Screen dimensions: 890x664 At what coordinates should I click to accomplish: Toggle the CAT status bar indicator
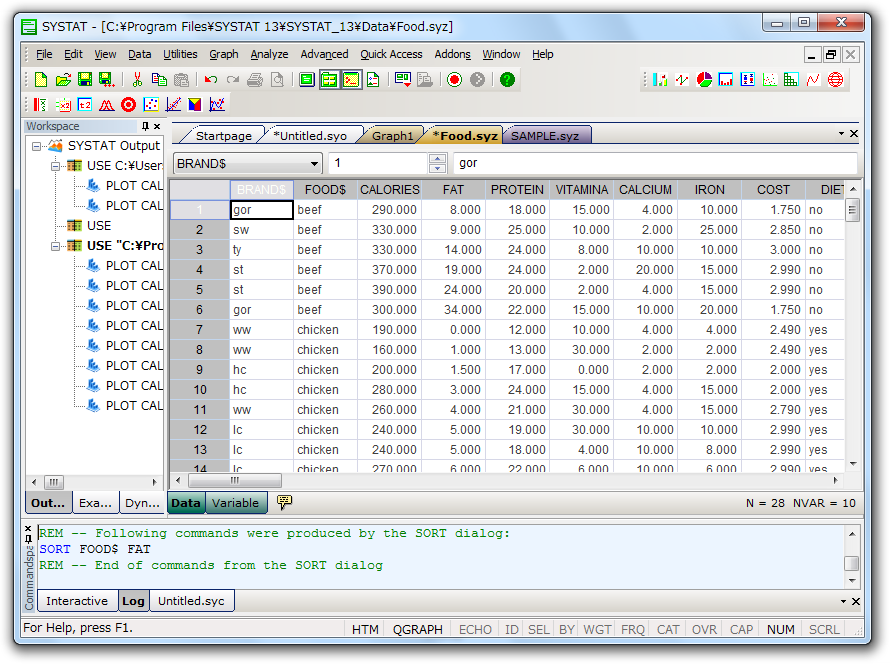tap(668, 629)
